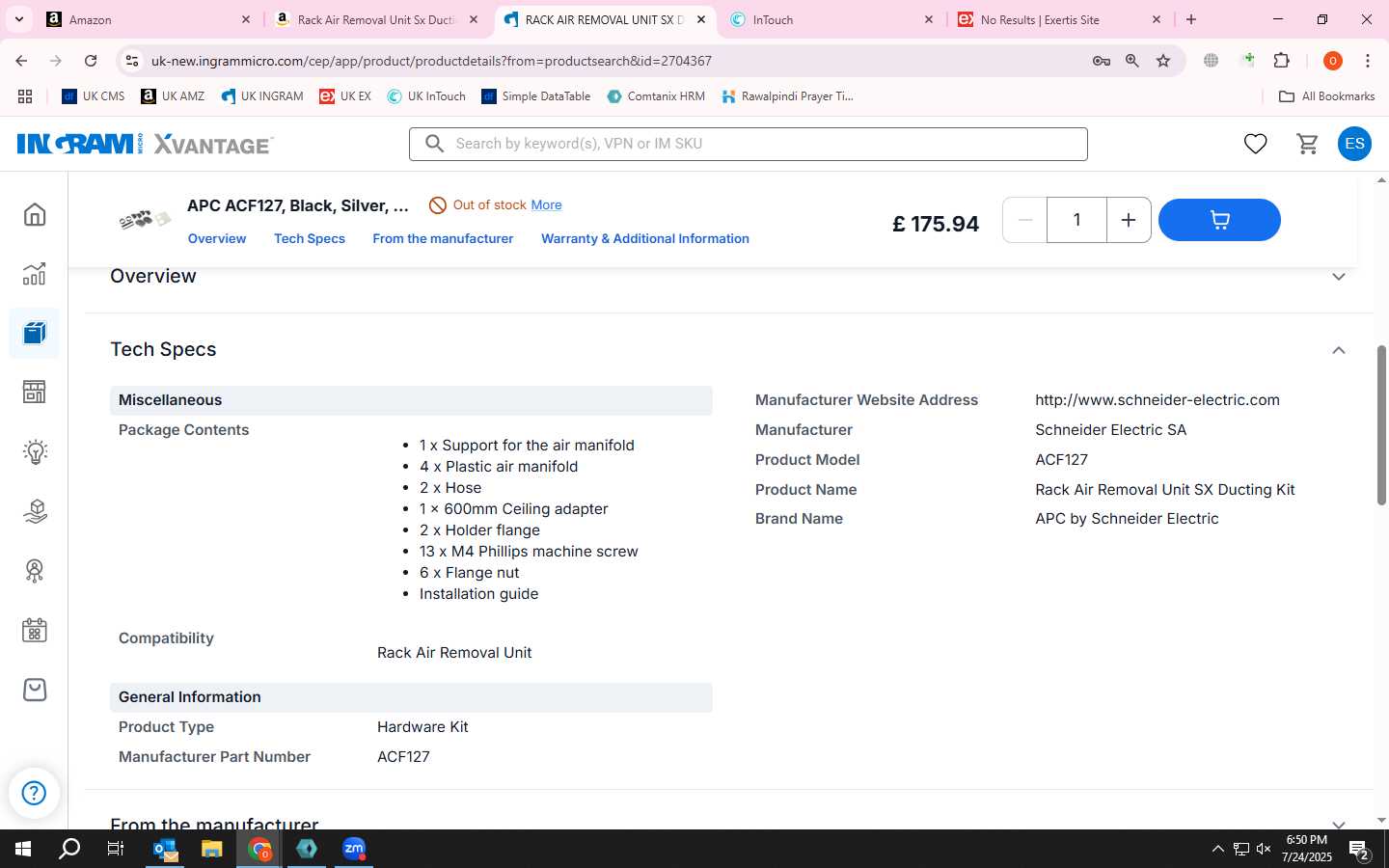
Task: Open the ES user profile avatar
Action: click(x=1354, y=144)
